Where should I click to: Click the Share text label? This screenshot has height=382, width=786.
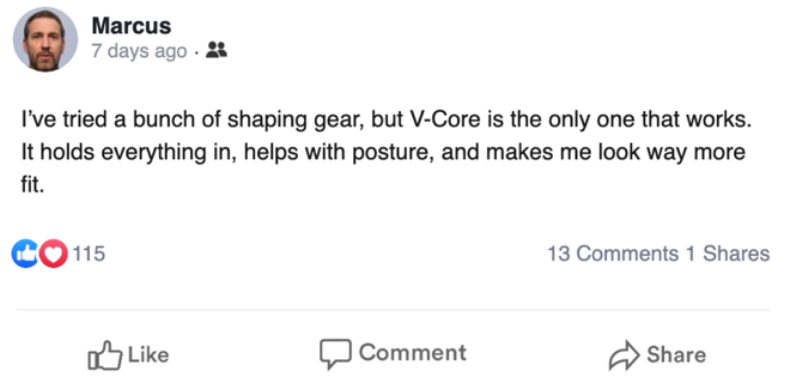pyautogui.click(x=676, y=354)
